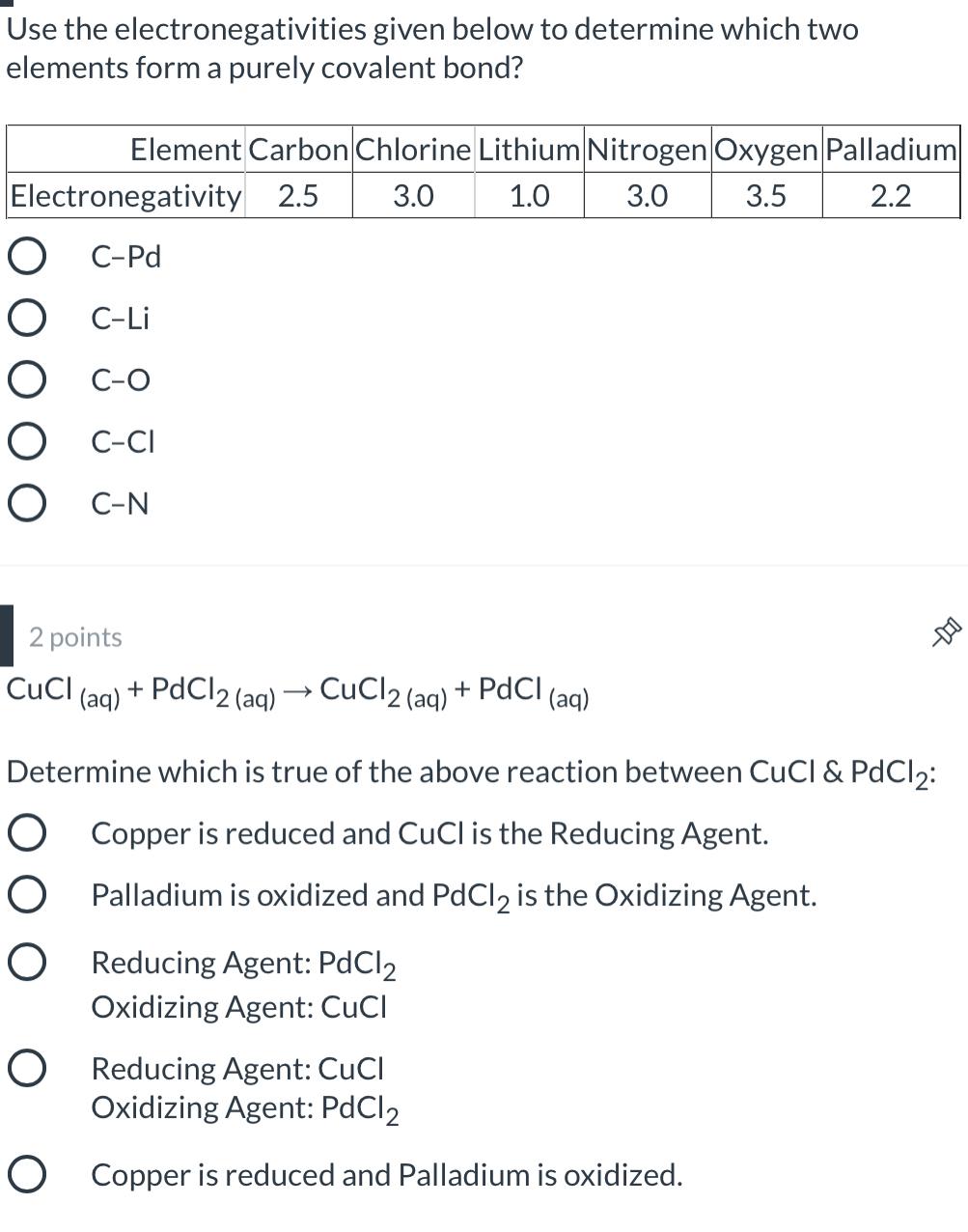Pick 'Reducing Agent: CuCl, Oxidizing Agent: PdCl2'
The image size is (968, 1232).
(28, 1068)
